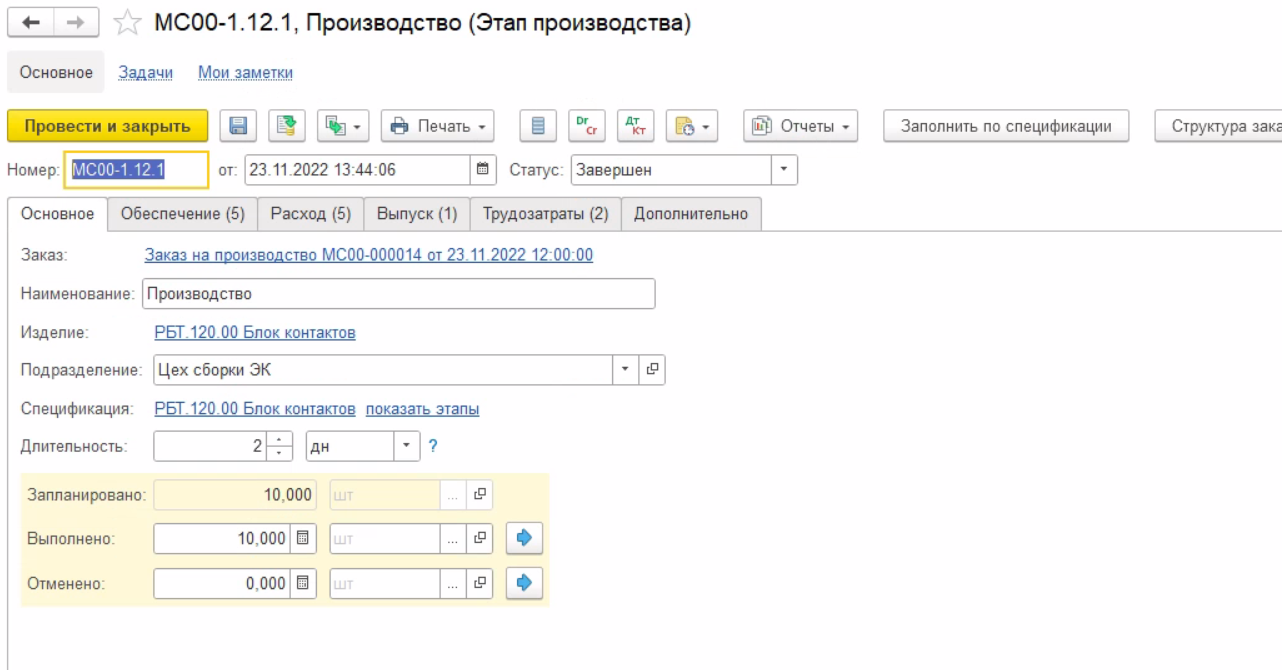Open the Подразделение field's open-form icon
1282x670 pixels.
[652, 370]
